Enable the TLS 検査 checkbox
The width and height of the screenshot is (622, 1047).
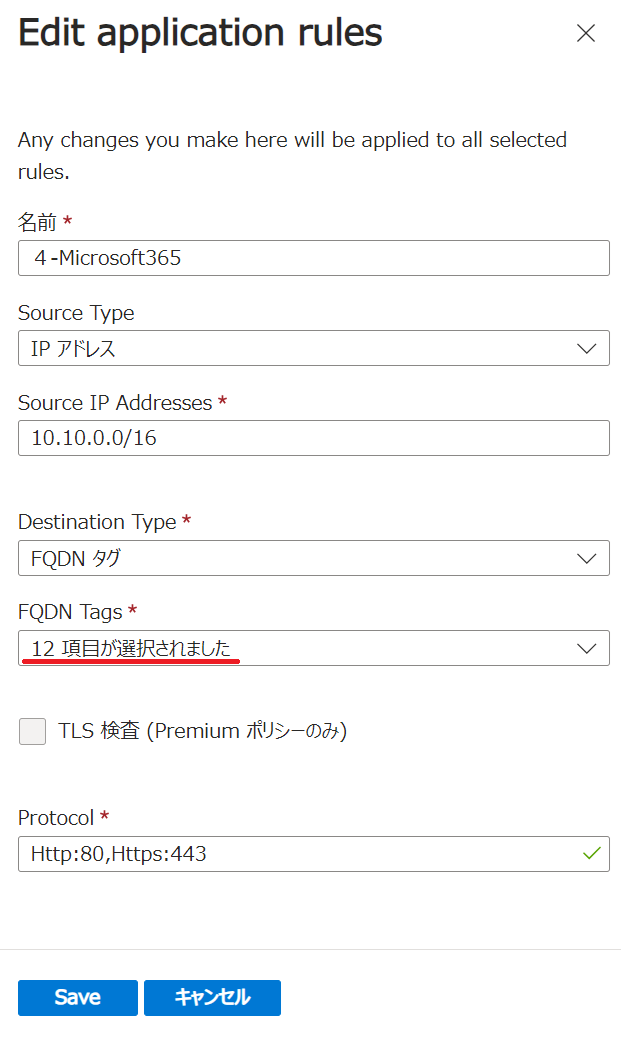pos(33,732)
